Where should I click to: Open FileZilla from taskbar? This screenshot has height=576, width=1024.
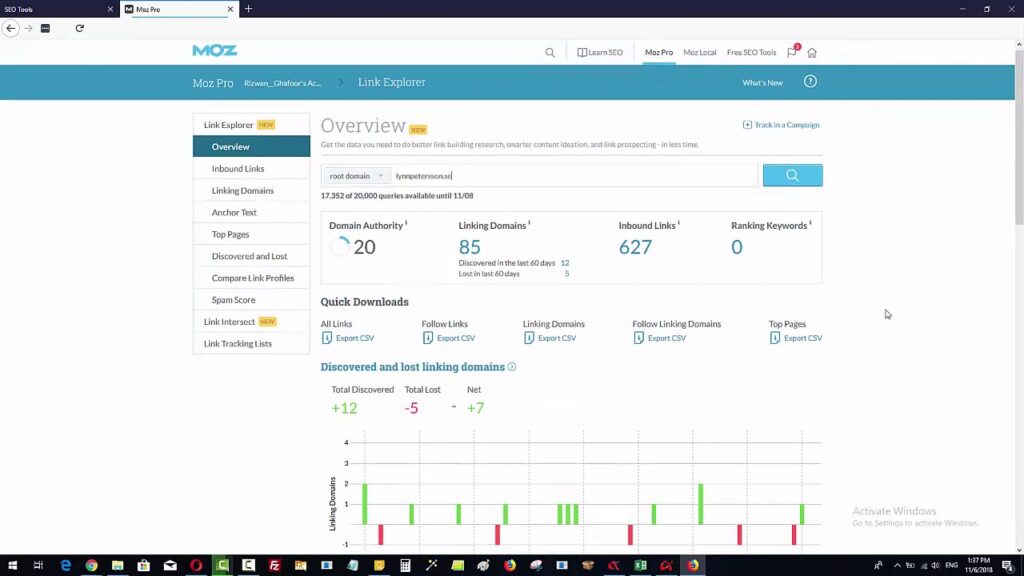pos(274,566)
